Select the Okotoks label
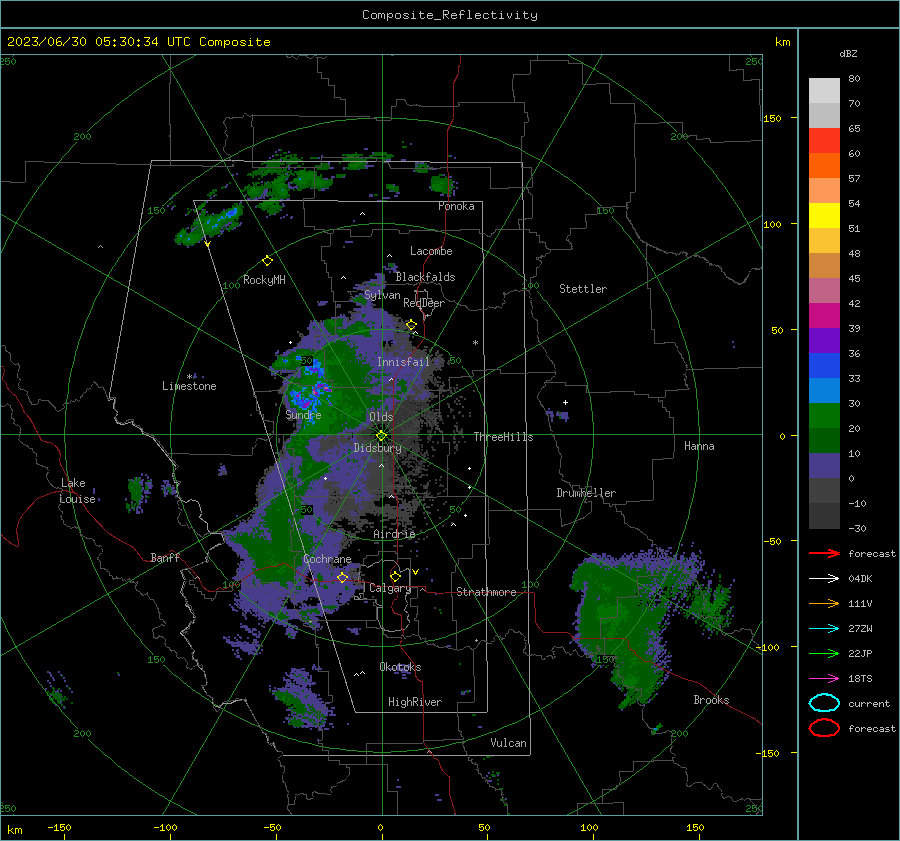 point(400,667)
